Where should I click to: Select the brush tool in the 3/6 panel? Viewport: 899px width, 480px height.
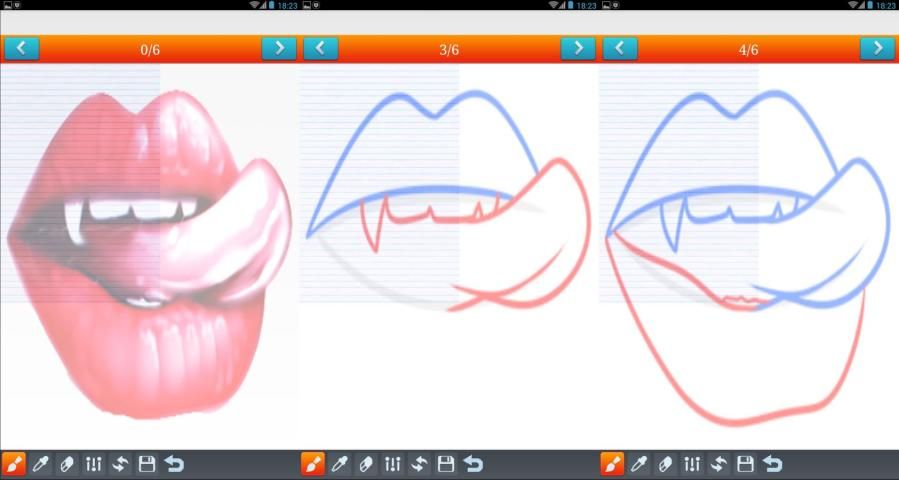click(313, 464)
